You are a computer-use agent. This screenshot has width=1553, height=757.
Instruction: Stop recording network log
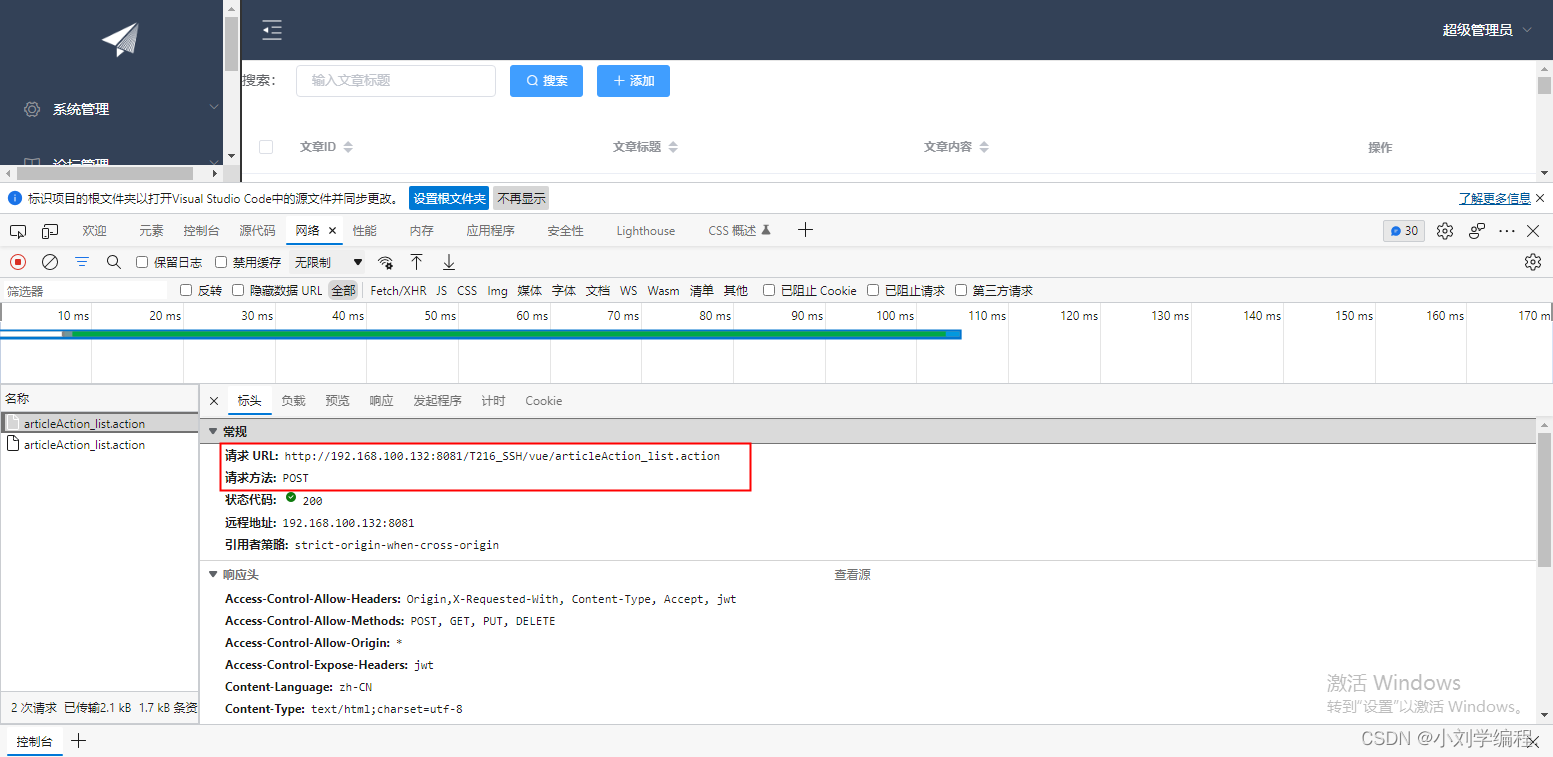tap(18, 262)
